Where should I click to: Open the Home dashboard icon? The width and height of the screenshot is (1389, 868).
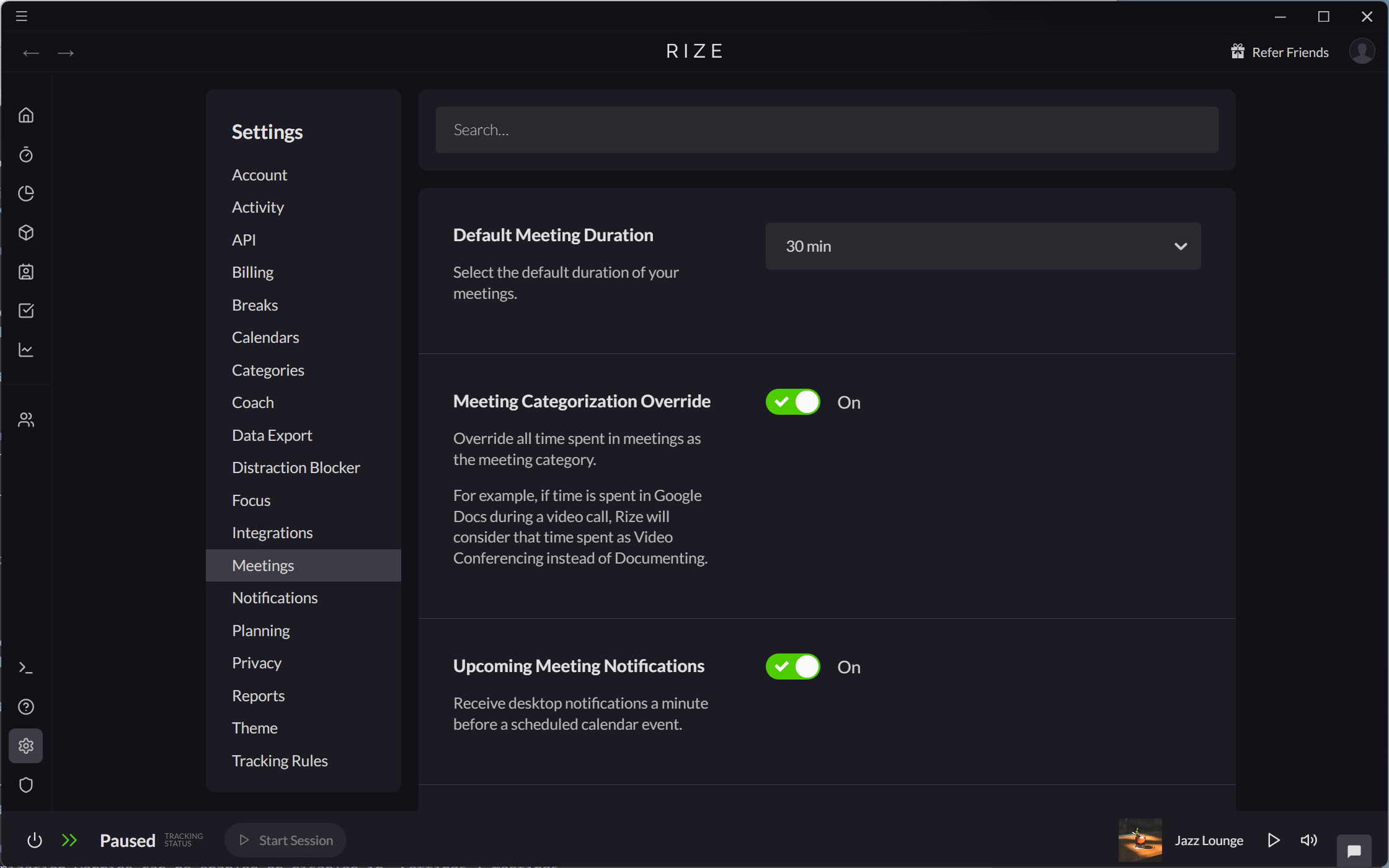click(x=26, y=115)
